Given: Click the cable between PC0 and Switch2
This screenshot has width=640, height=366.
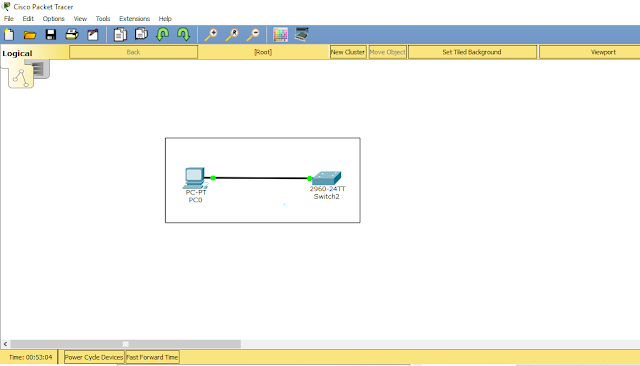Looking at the screenshot, I should click(261, 178).
